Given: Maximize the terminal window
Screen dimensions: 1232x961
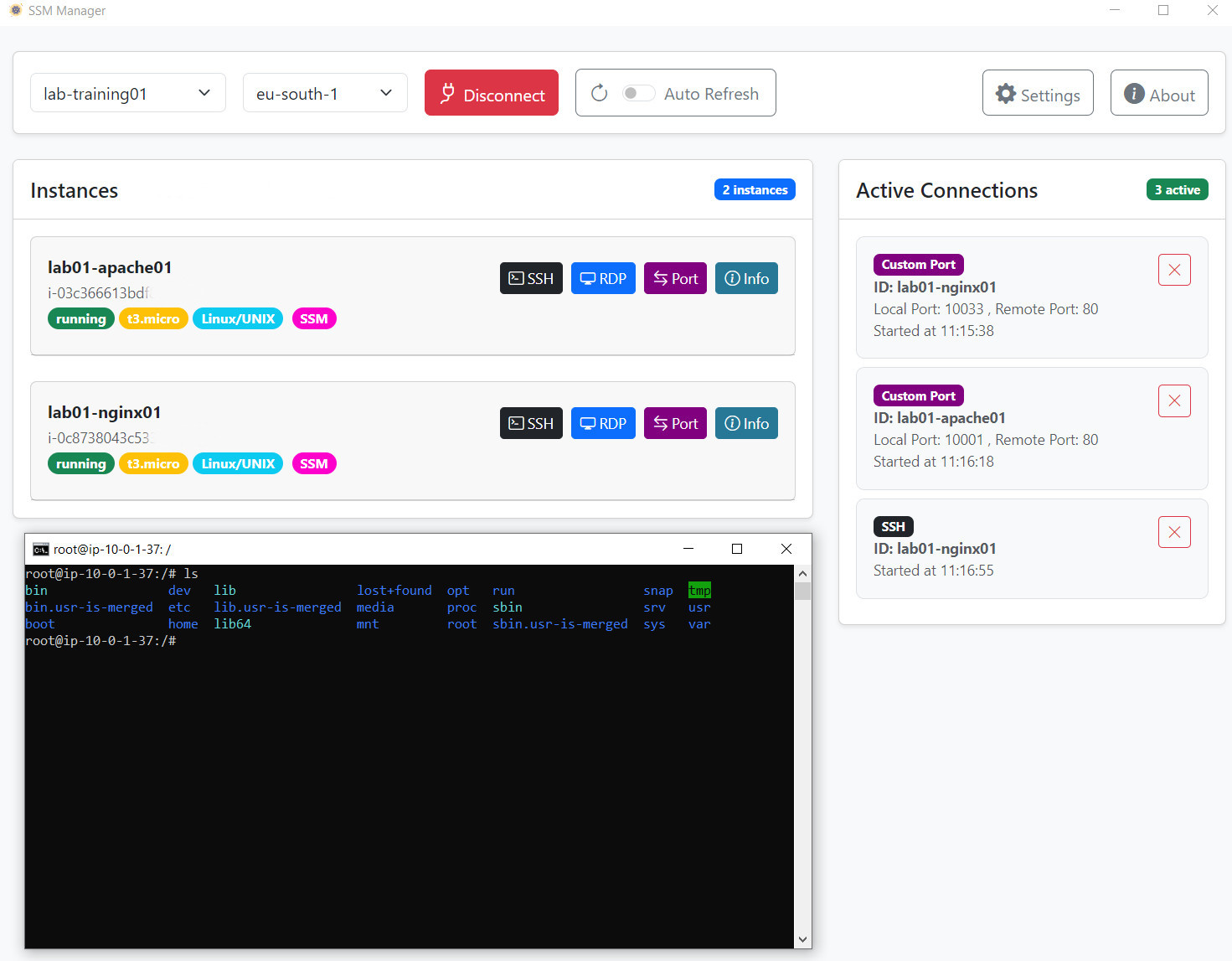Looking at the screenshot, I should (737, 549).
